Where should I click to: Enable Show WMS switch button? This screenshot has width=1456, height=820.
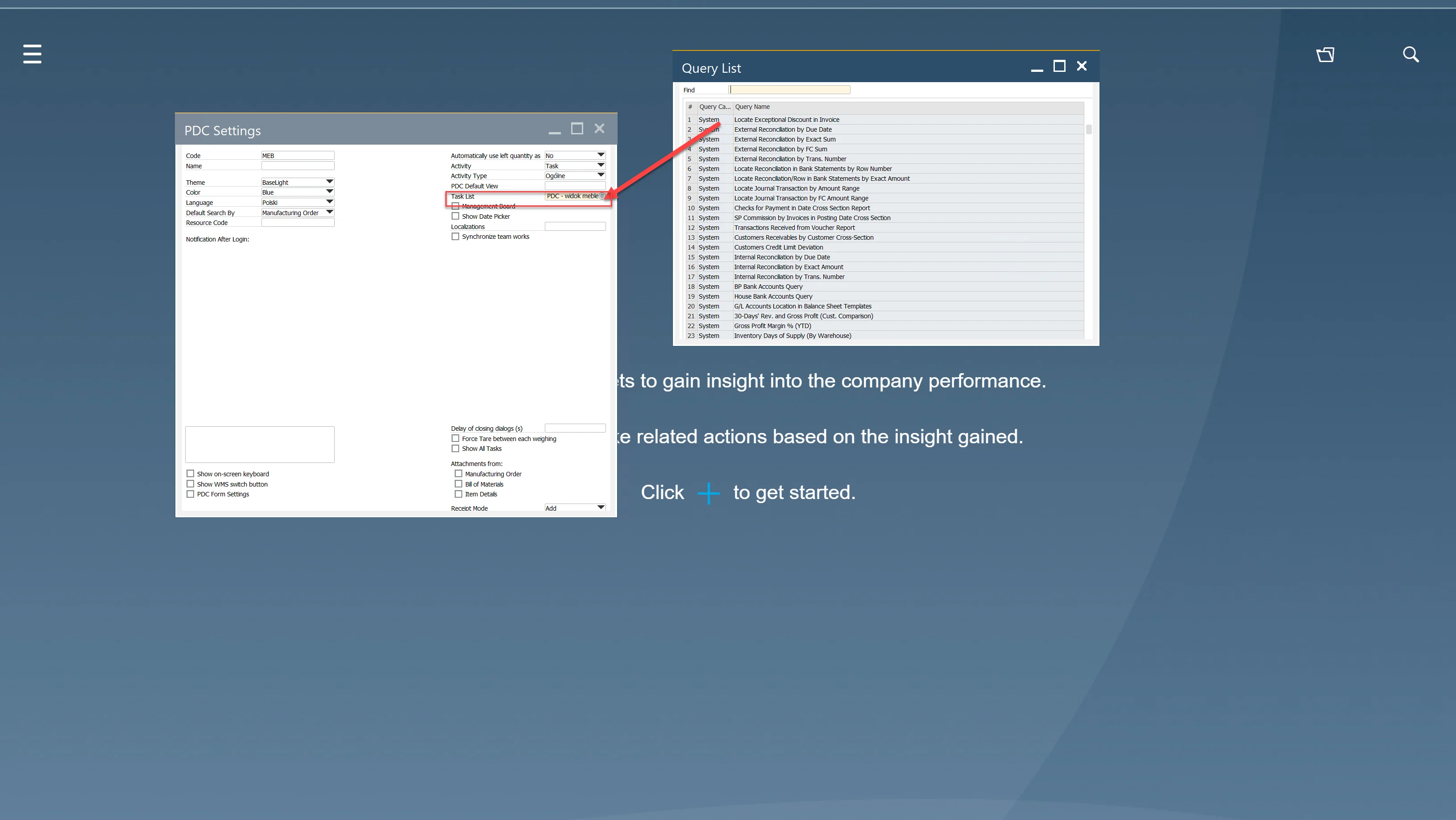pos(191,484)
